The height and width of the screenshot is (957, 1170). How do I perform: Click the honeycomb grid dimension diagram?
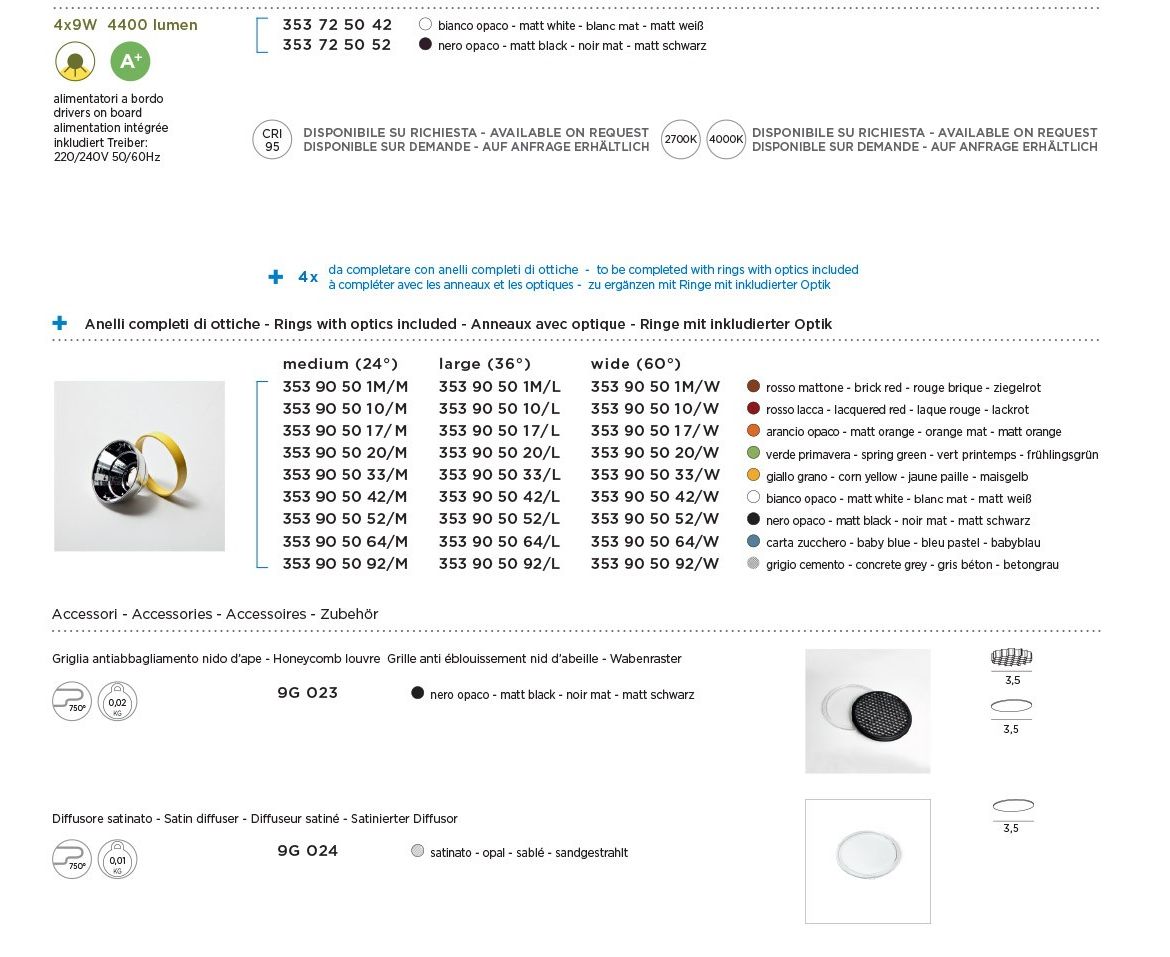(1011, 658)
